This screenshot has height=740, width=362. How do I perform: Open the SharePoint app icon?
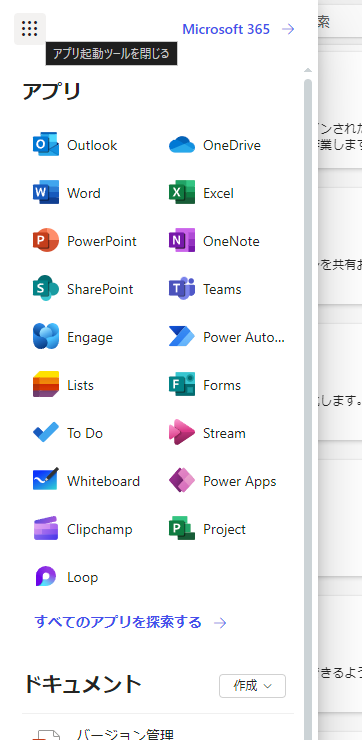(46, 288)
